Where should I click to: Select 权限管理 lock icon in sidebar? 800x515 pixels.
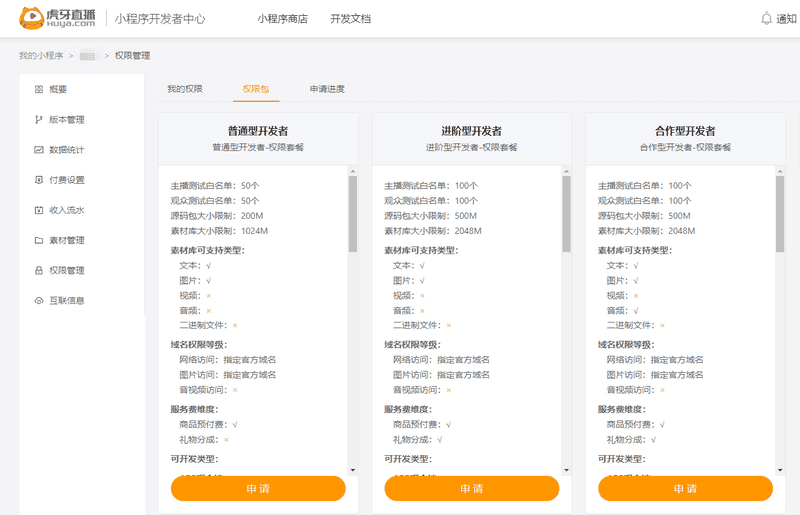pos(39,270)
